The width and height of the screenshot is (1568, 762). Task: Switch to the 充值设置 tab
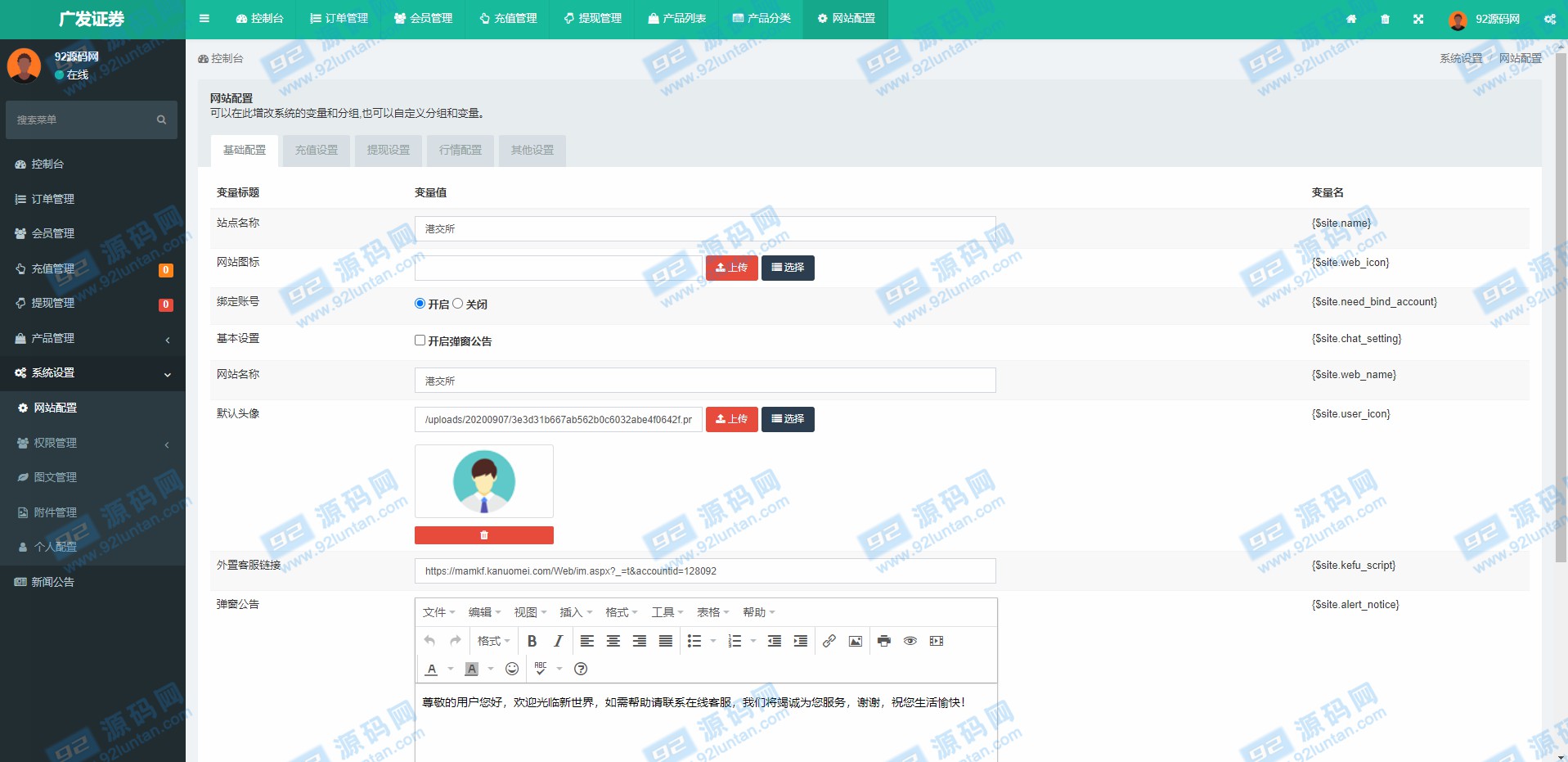click(x=317, y=151)
